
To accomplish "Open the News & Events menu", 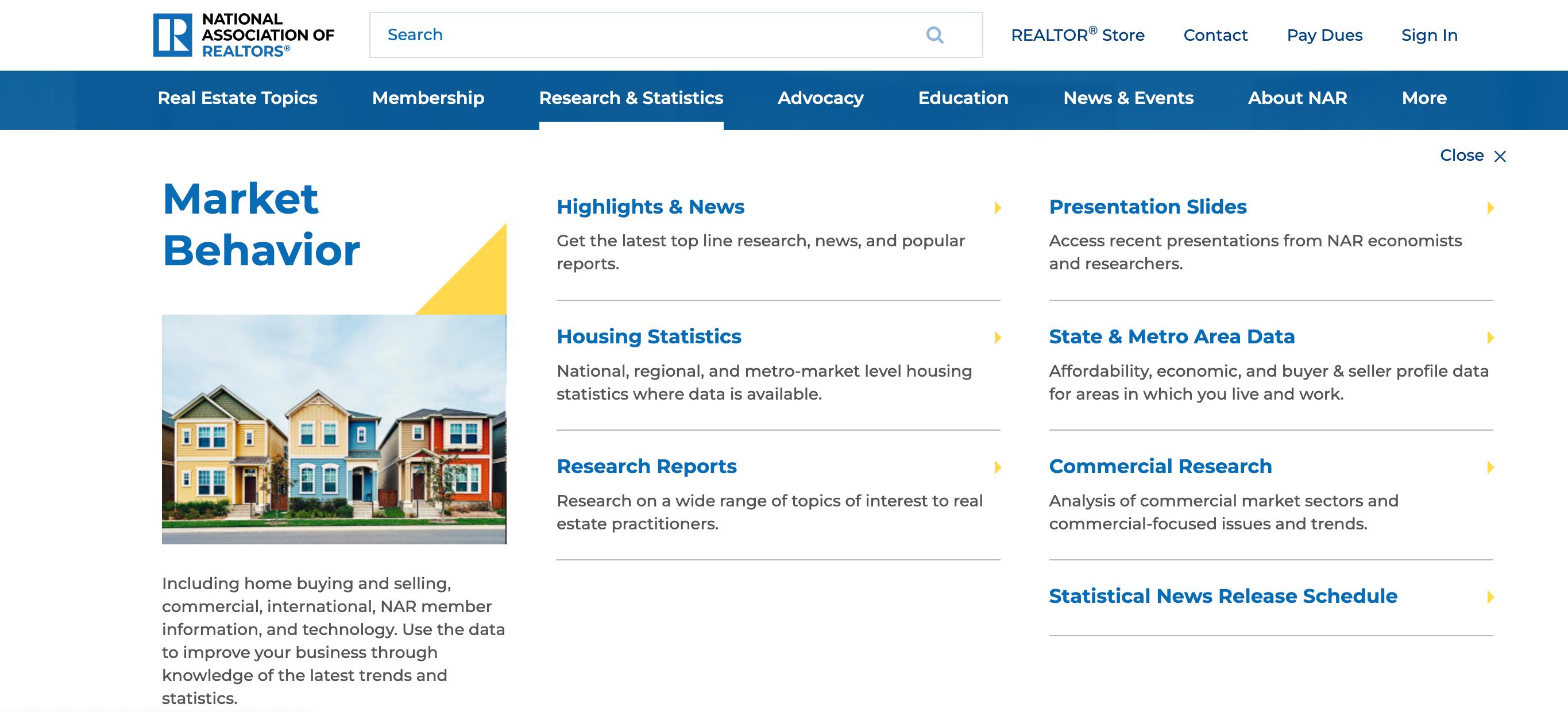I will point(1128,98).
